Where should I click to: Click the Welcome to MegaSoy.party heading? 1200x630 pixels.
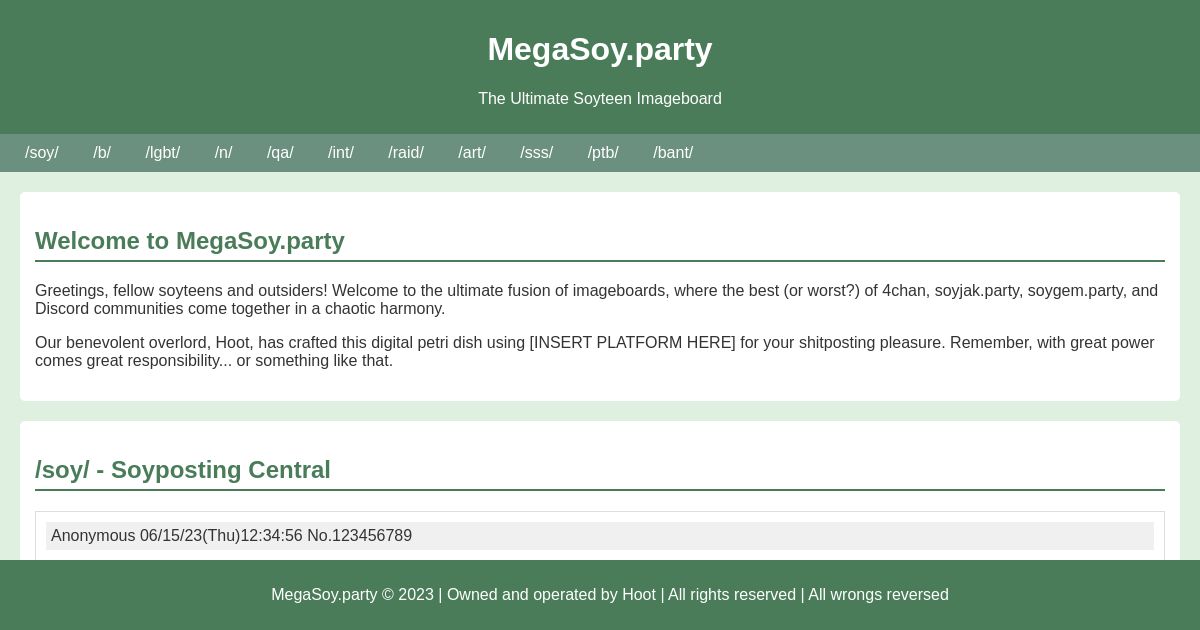190,241
